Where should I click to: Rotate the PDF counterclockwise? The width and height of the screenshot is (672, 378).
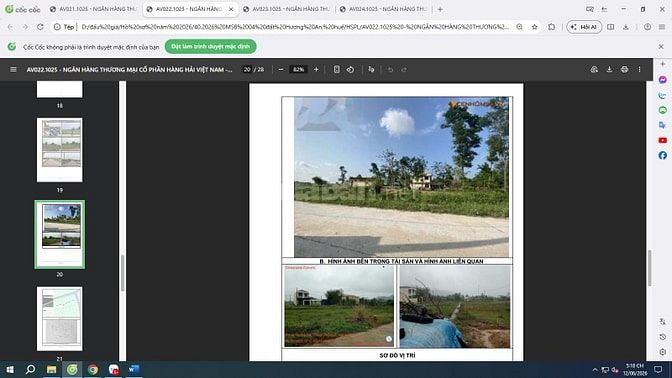point(351,69)
